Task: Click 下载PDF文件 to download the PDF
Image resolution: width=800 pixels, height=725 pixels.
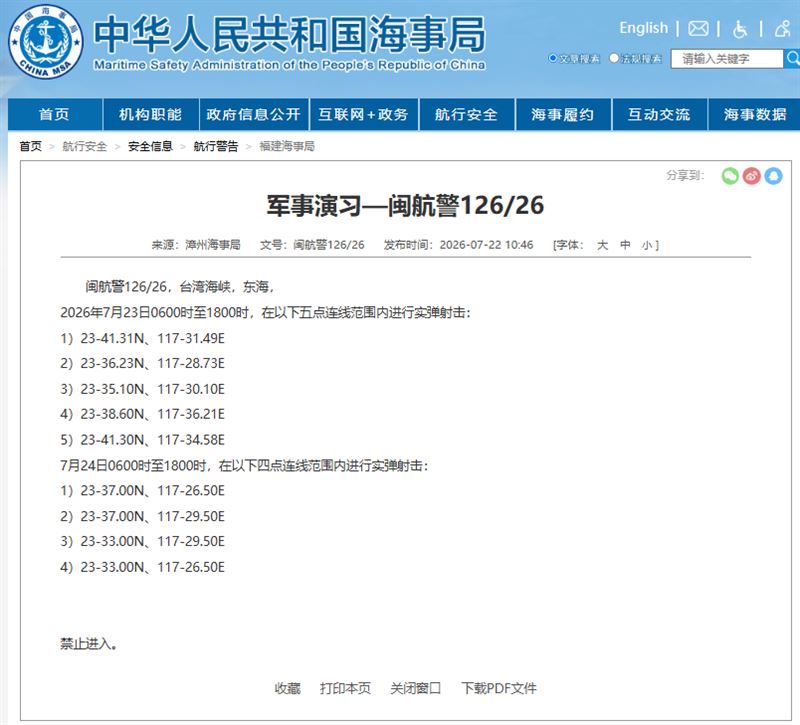Action: (498, 689)
